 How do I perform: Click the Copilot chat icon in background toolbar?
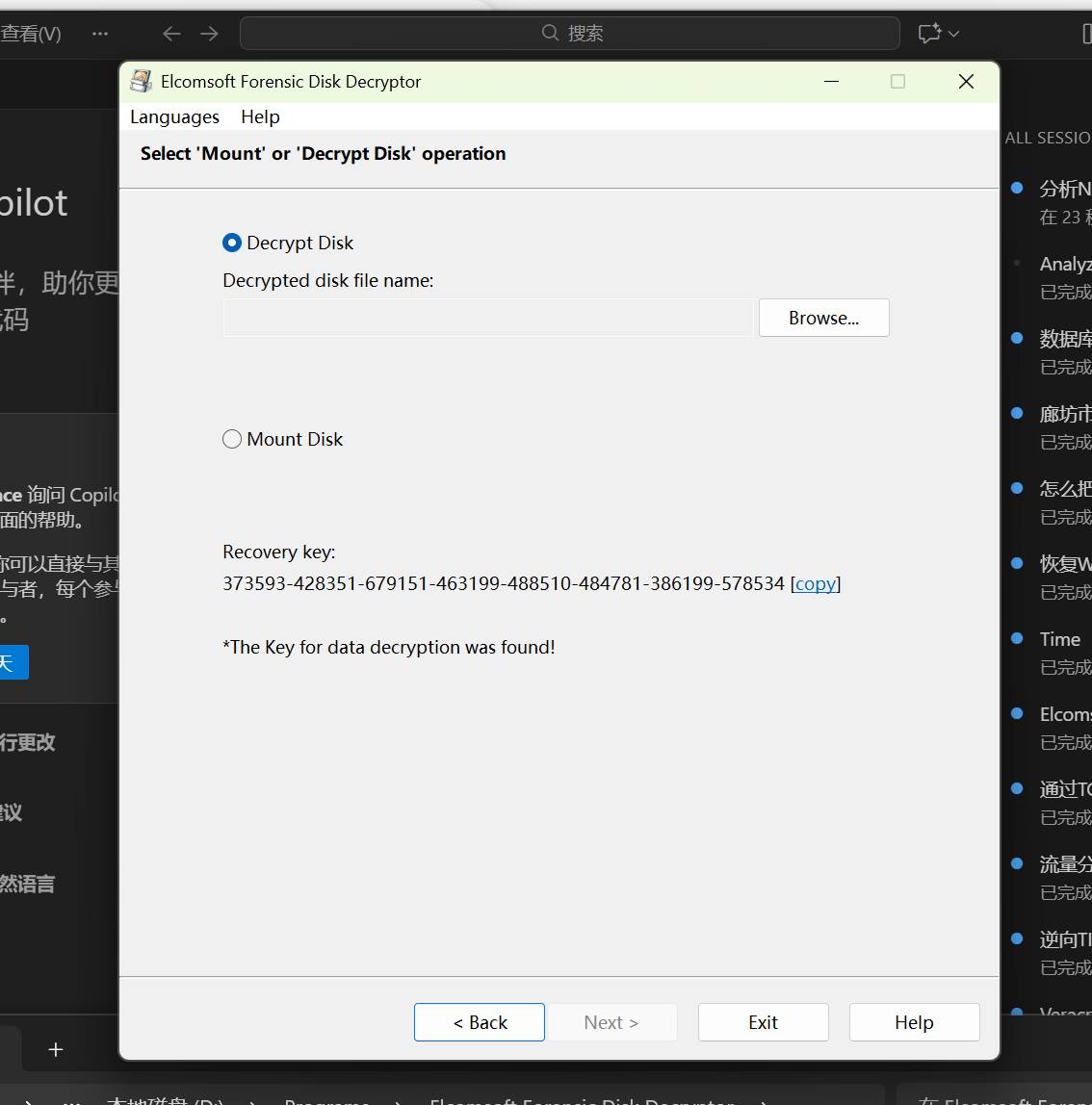tap(930, 33)
